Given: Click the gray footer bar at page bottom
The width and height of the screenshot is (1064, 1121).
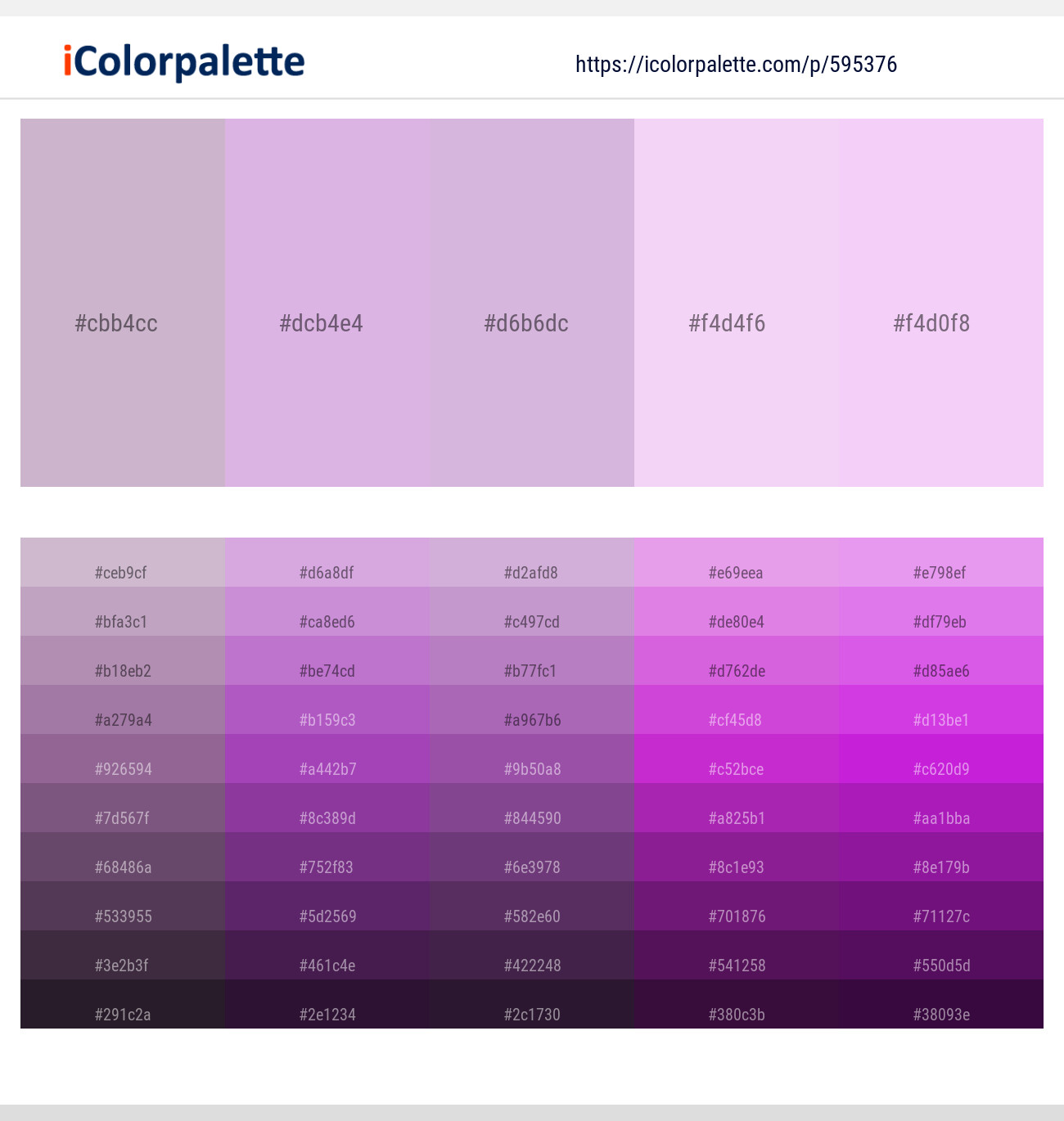Looking at the screenshot, I should point(532,1113).
